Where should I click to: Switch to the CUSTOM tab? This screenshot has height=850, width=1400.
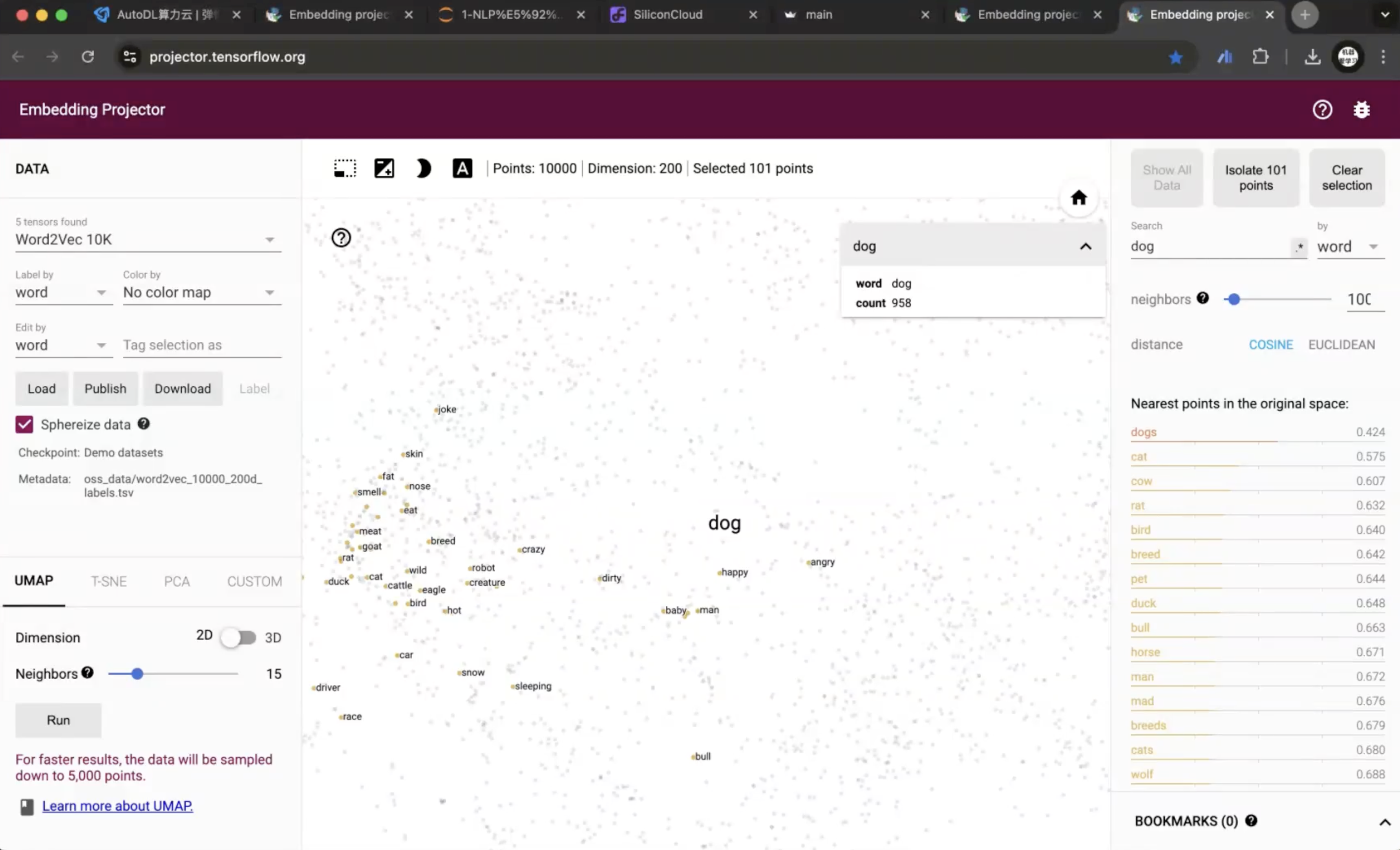pyautogui.click(x=254, y=581)
